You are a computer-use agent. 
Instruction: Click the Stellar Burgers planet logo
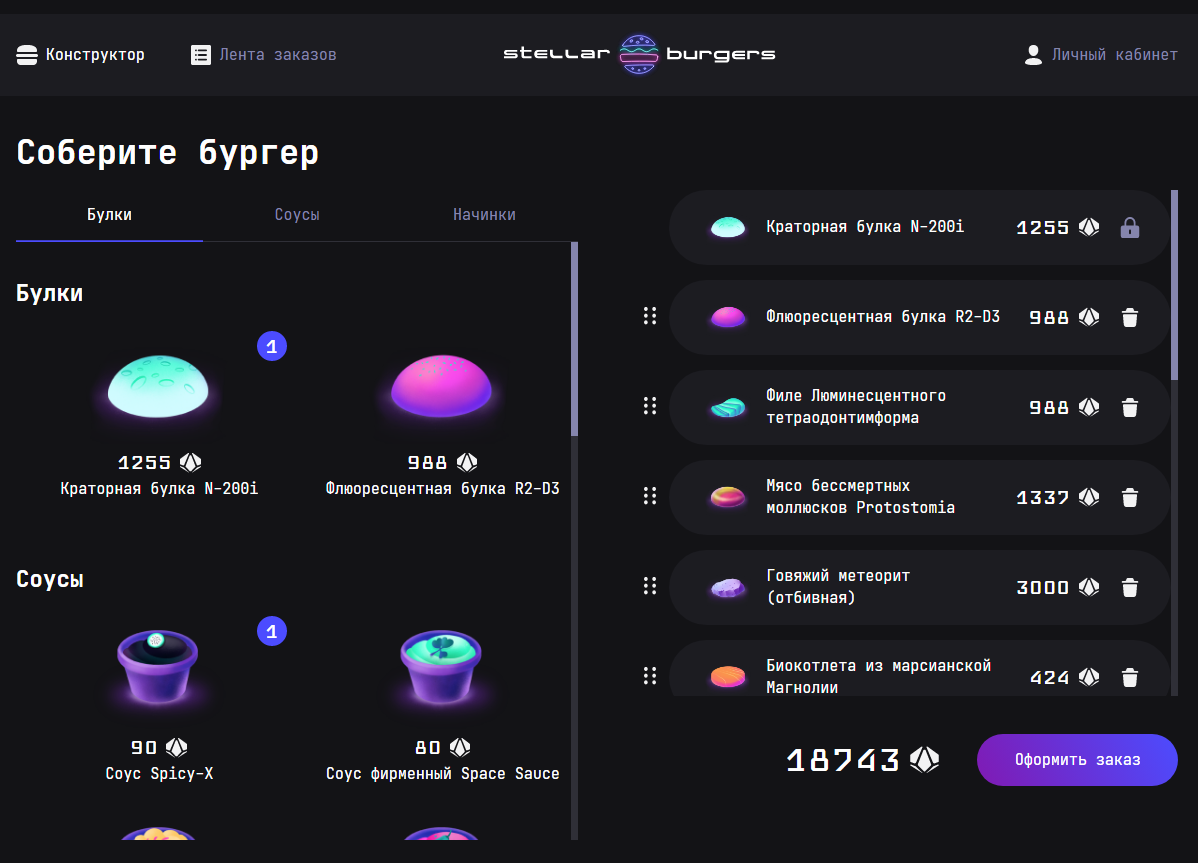tap(639, 53)
